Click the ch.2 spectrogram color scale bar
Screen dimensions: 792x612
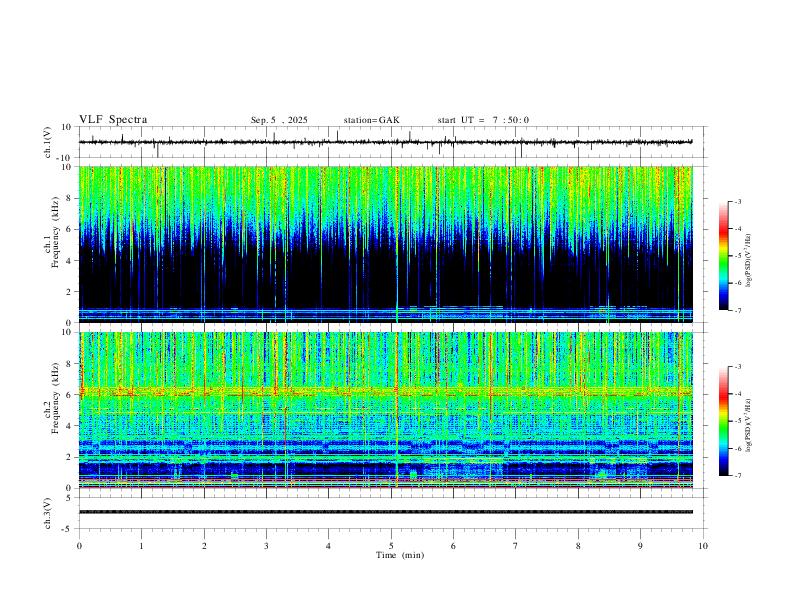(x=723, y=421)
